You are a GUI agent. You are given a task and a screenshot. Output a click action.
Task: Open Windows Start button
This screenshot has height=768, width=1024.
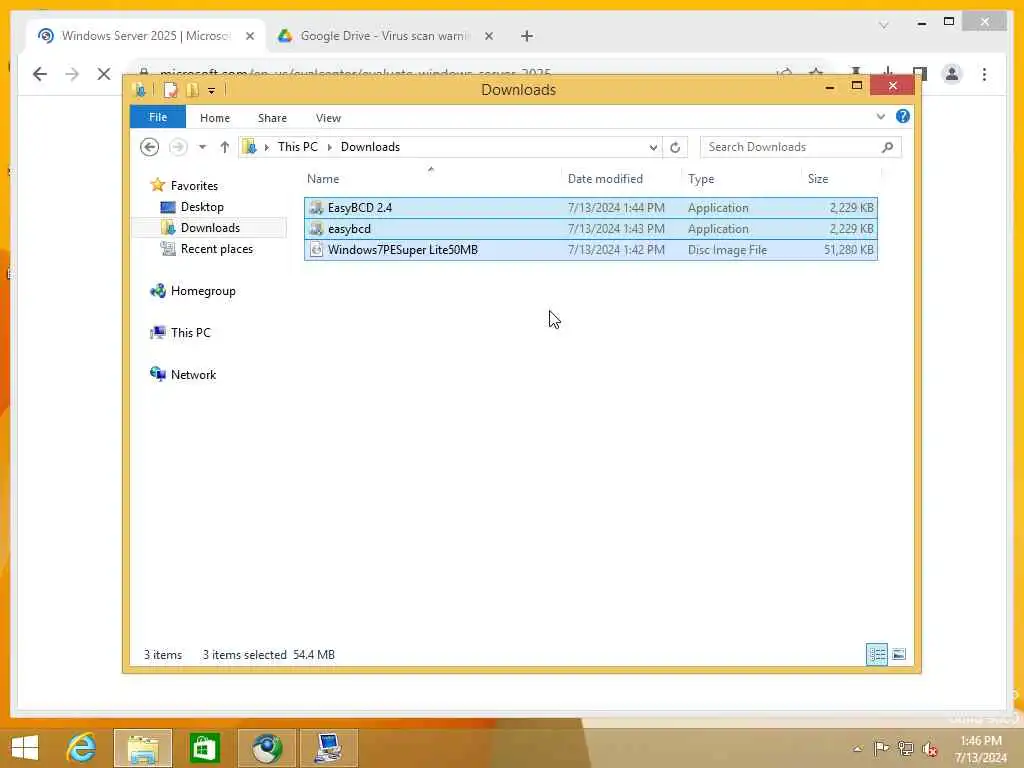pos(25,748)
